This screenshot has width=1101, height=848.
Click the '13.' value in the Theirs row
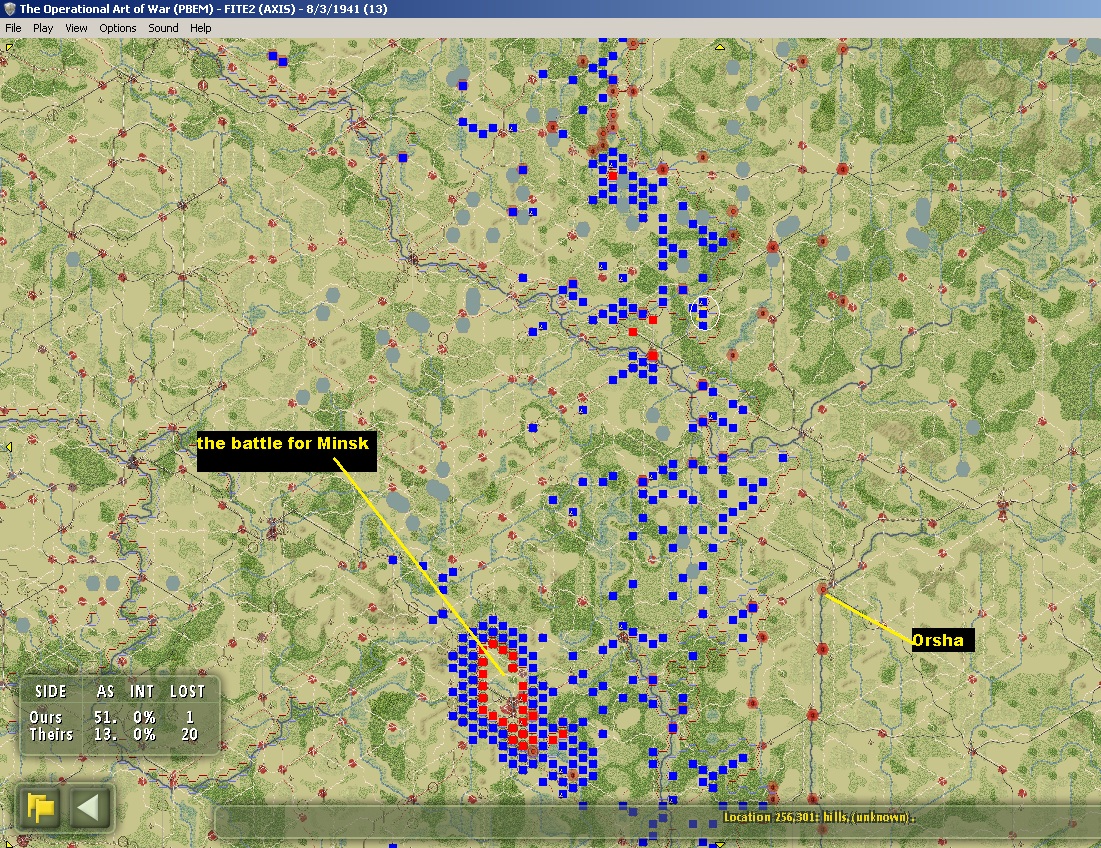[105, 734]
